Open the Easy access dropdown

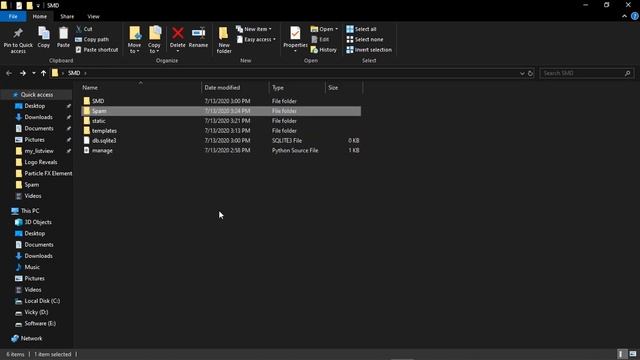(256, 40)
